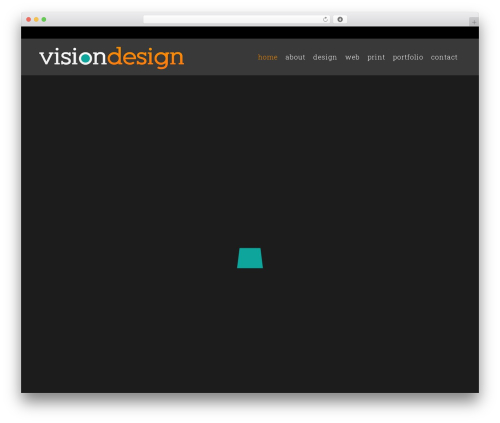Reload the page using the refresh icon
The width and height of the screenshot is (500, 423).
325,20
